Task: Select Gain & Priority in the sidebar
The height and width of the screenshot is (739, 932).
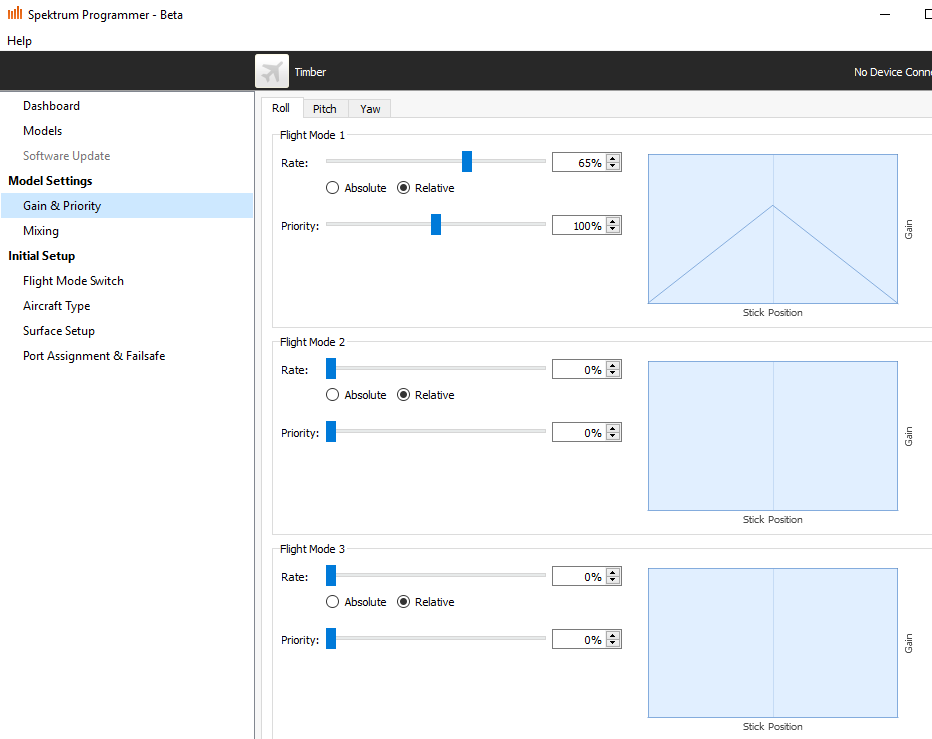Action: [x=127, y=206]
